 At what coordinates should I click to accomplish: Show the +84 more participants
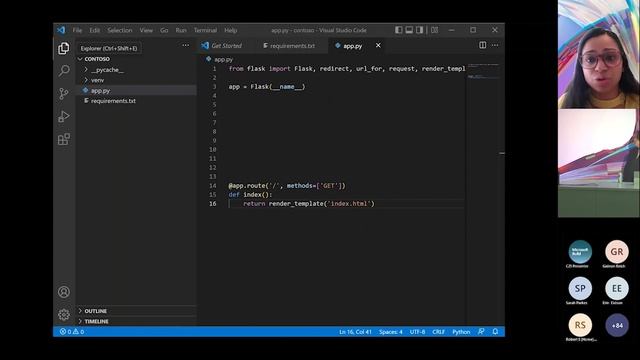(x=616, y=325)
